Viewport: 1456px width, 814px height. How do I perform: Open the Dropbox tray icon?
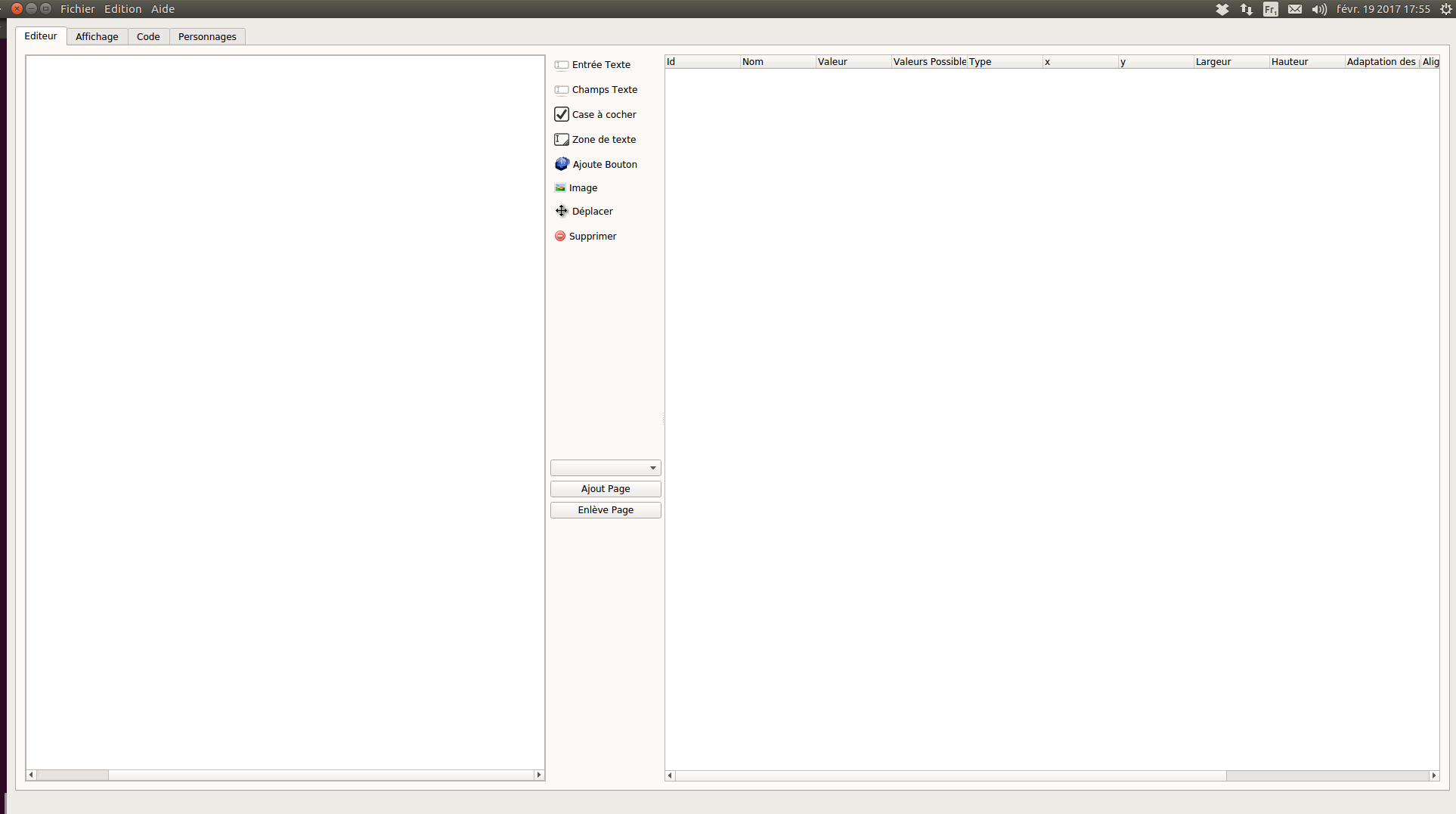(1222, 9)
